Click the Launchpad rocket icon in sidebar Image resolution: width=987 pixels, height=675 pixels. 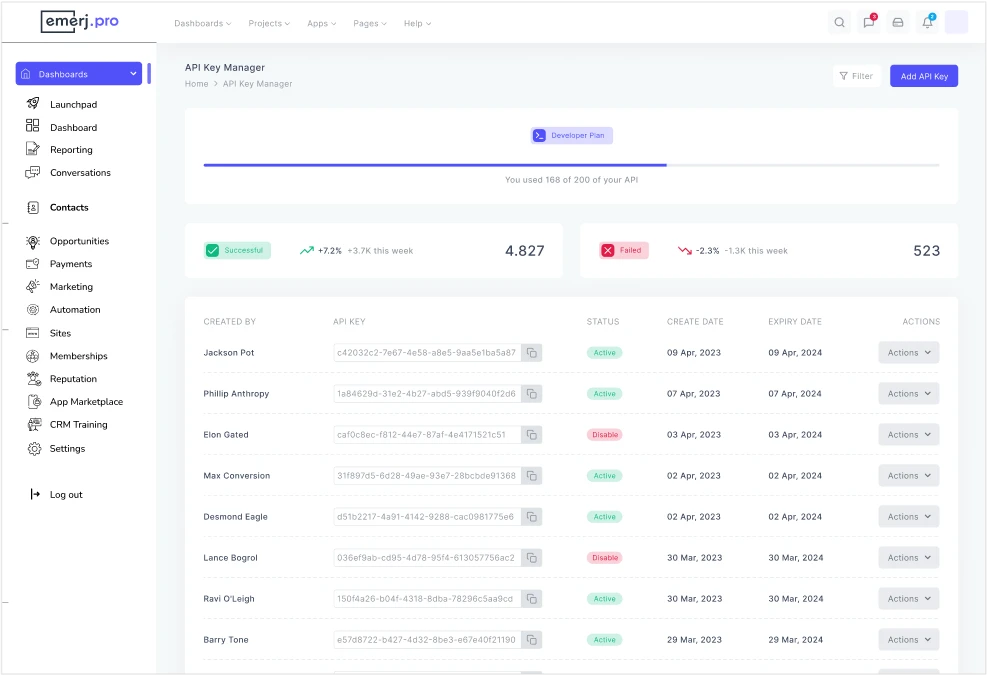click(33, 104)
